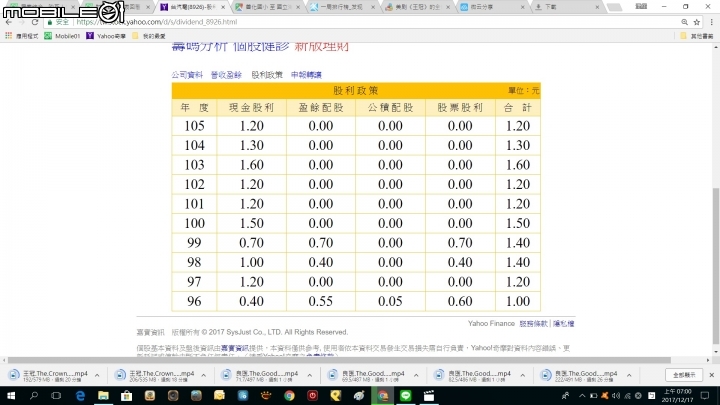The height and width of the screenshot is (405, 720).
Task: Click the 0.60 股票股利 value in year 96 row
Action: (460, 301)
